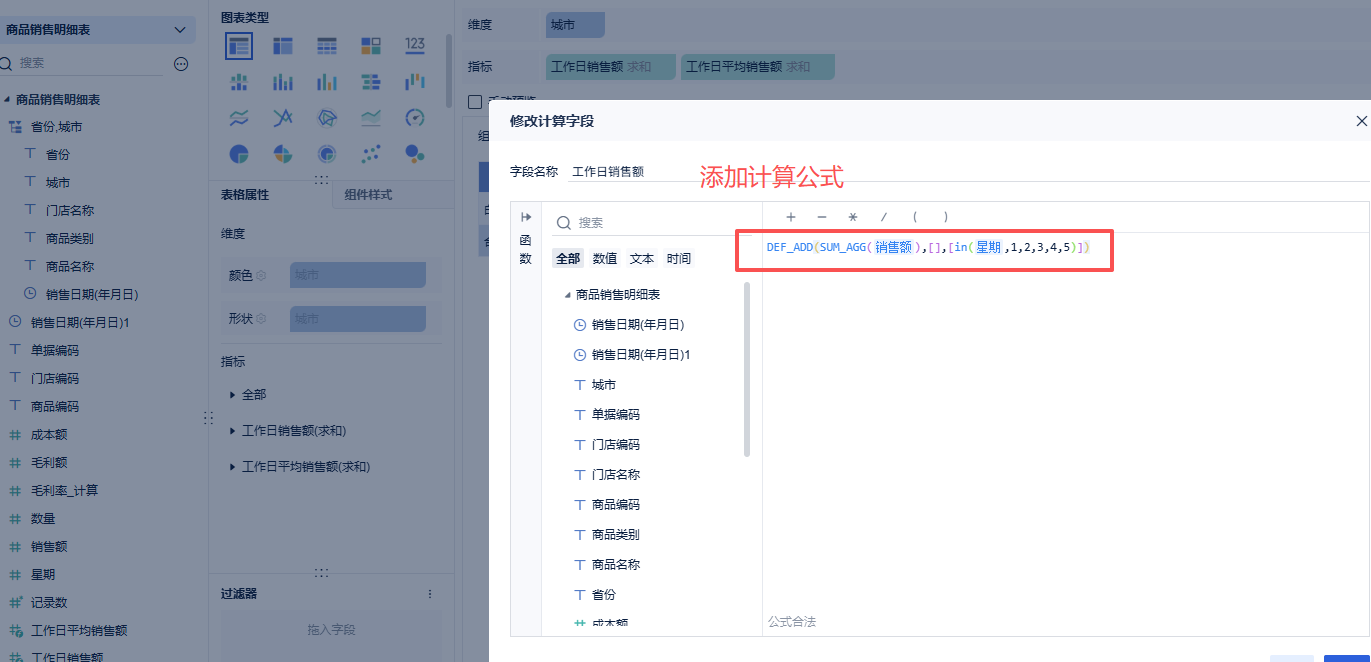Pick 门店编码 in dialog field list
This screenshot has height=662, width=1371.
[616, 445]
